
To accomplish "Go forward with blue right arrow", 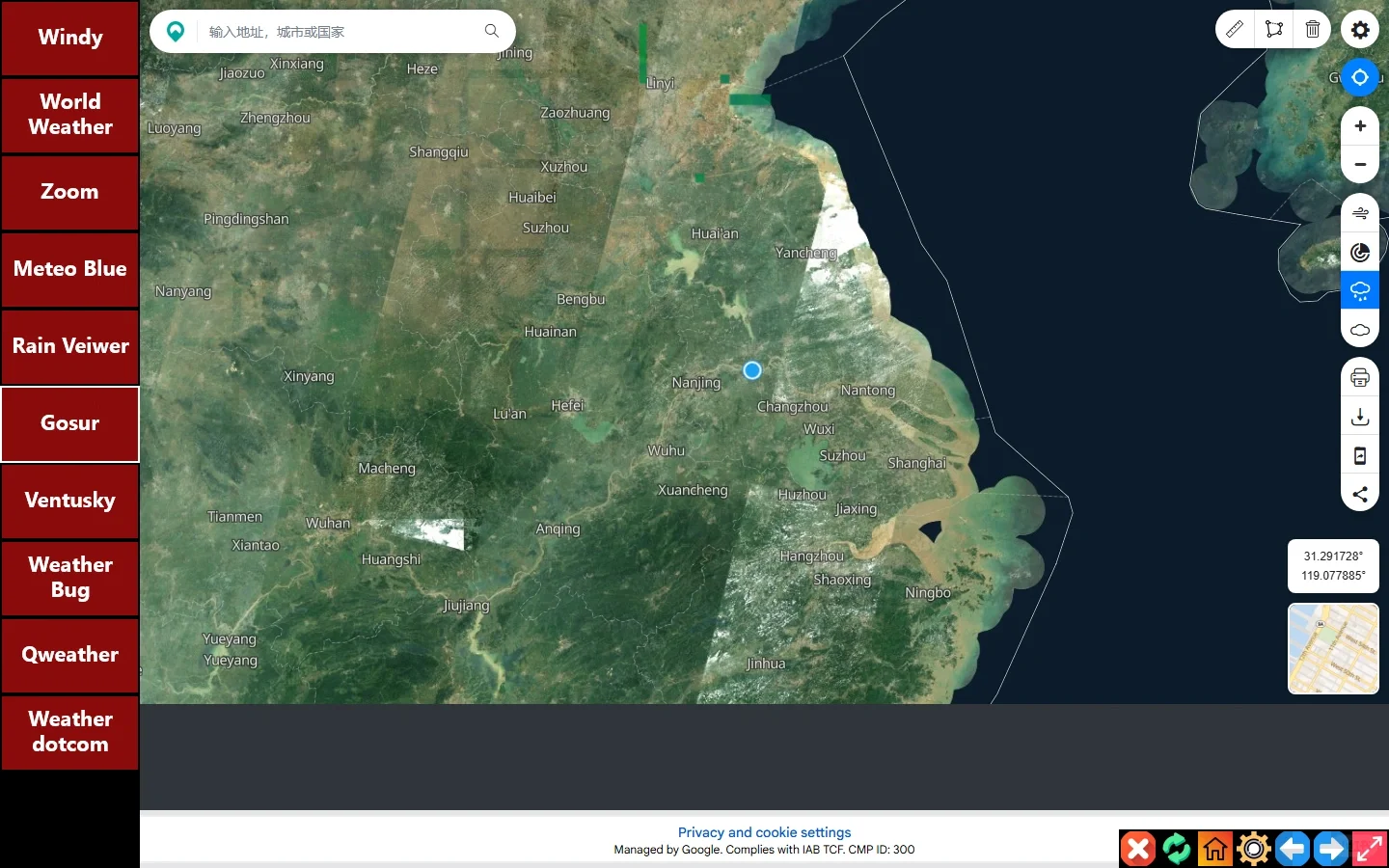I will coord(1331,849).
